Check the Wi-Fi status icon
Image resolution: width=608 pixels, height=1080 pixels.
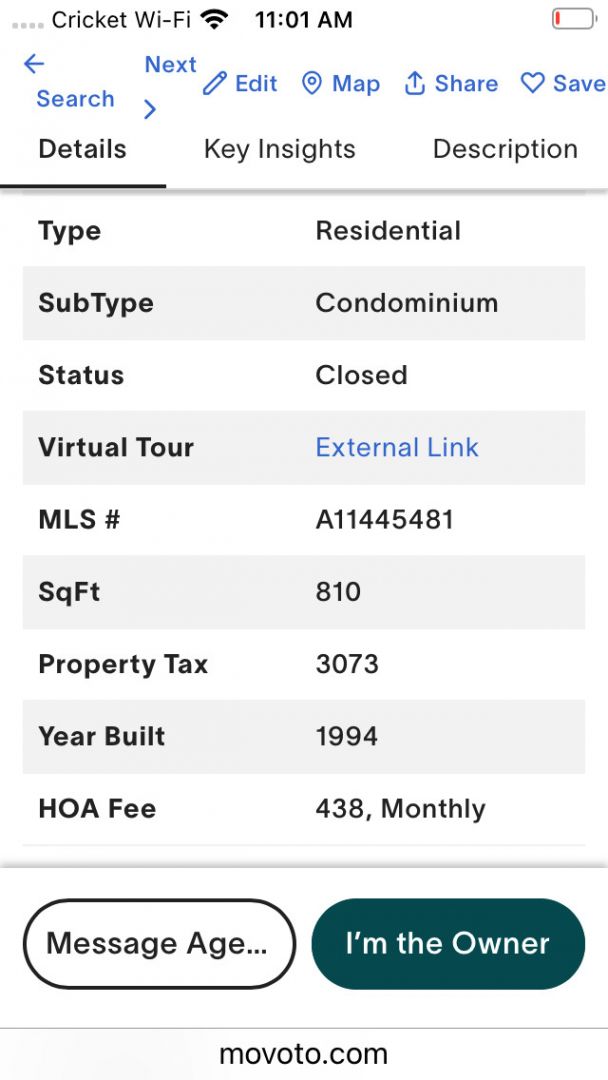click(213, 19)
